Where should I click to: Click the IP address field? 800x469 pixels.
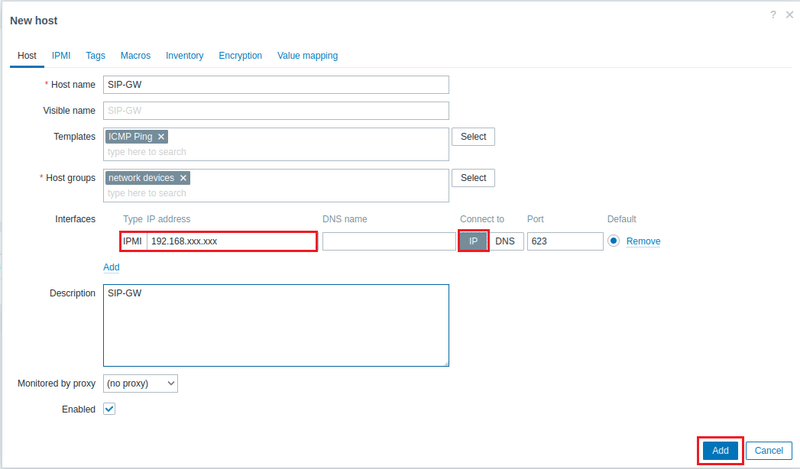coord(232,241)
